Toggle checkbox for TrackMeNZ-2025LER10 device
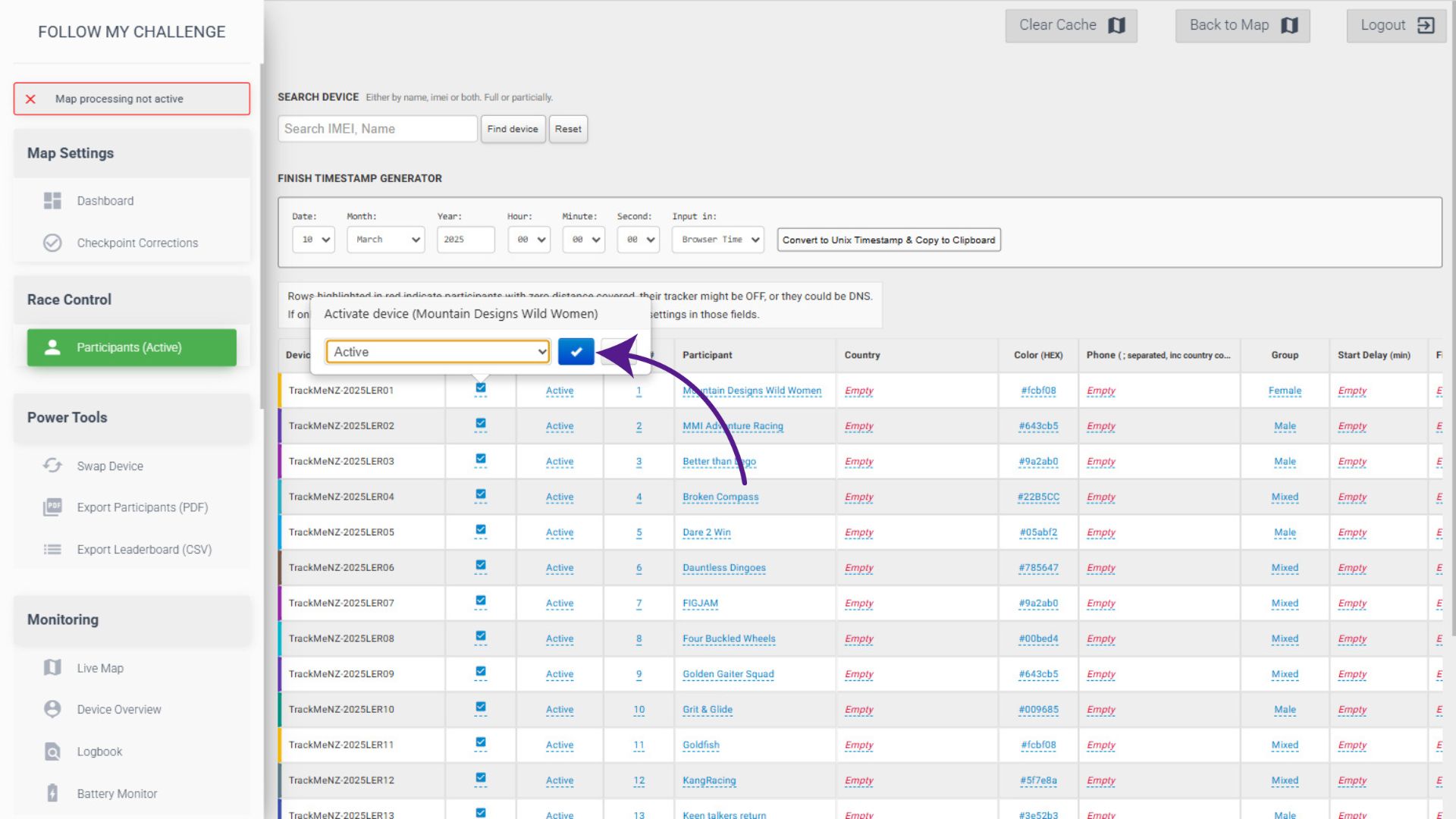Viewport: 1456px width, 819px height. pyautogui.click(x=481, y=708)
